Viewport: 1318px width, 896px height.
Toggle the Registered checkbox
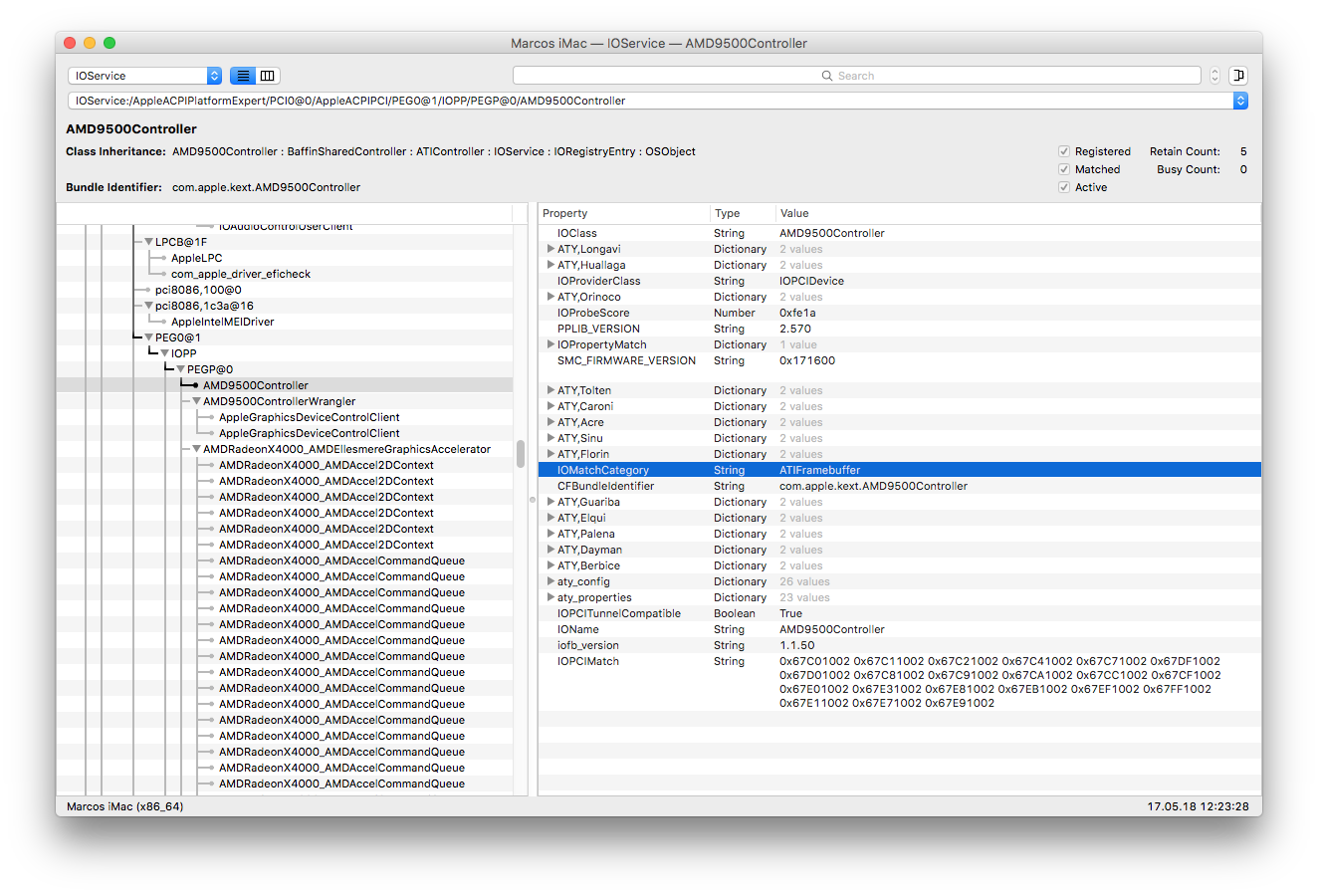1064,151
